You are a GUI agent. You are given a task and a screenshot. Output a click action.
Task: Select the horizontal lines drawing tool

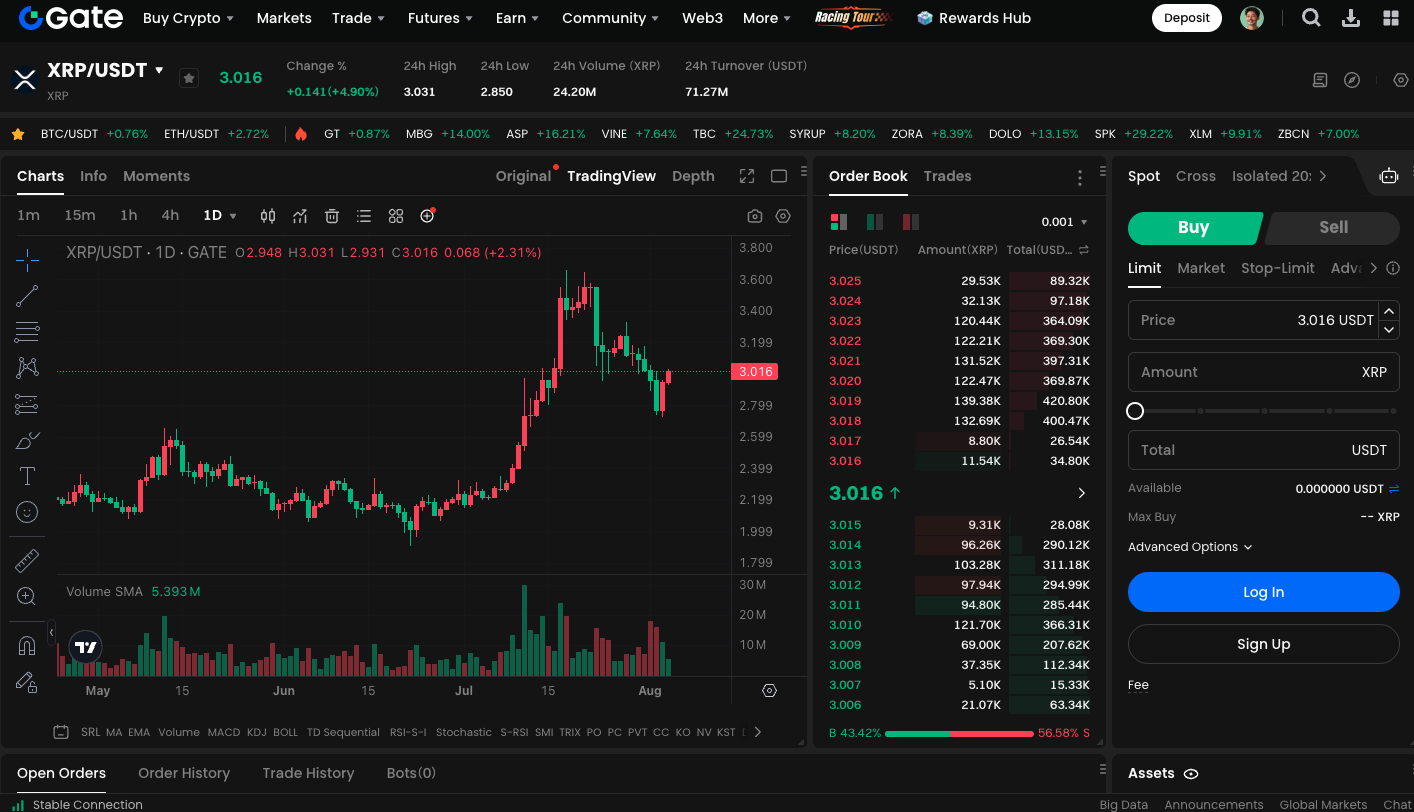click(27, 332)
